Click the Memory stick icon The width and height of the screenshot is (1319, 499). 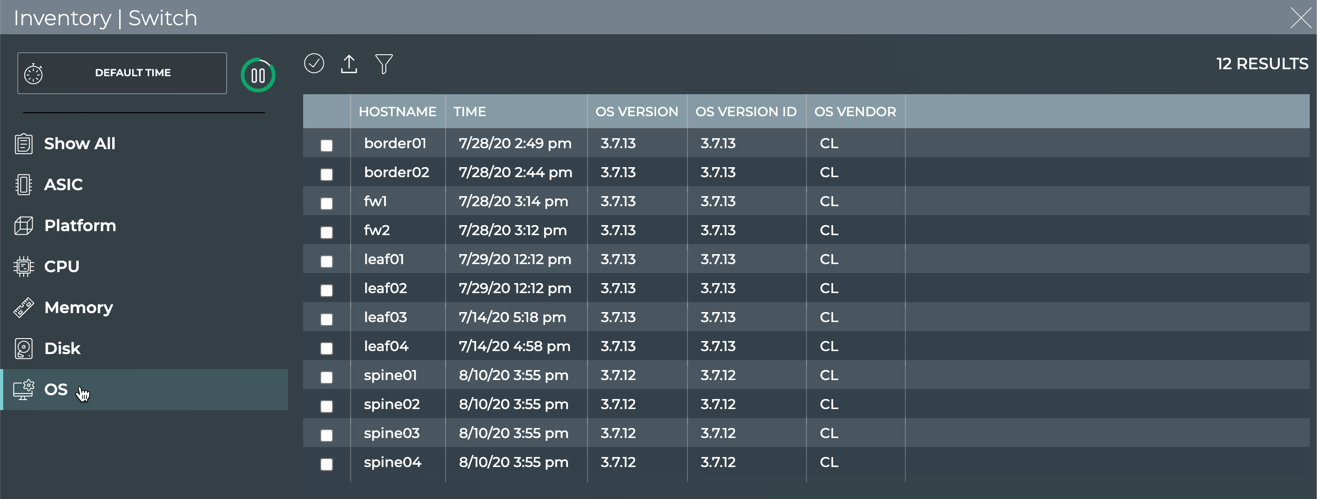coord(24,308)
